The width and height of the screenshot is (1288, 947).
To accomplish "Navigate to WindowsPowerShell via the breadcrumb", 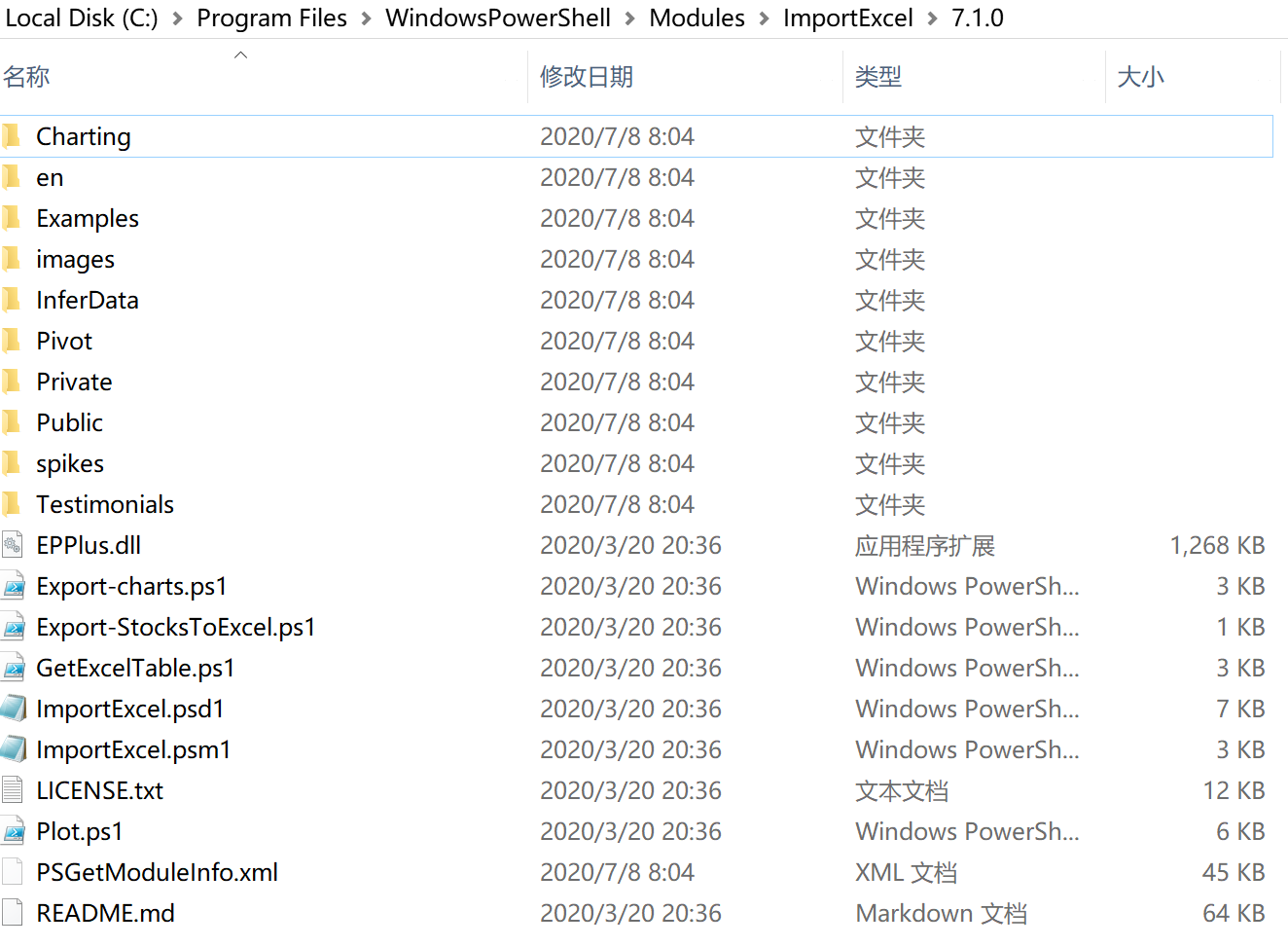I will [x=497, y=18].
